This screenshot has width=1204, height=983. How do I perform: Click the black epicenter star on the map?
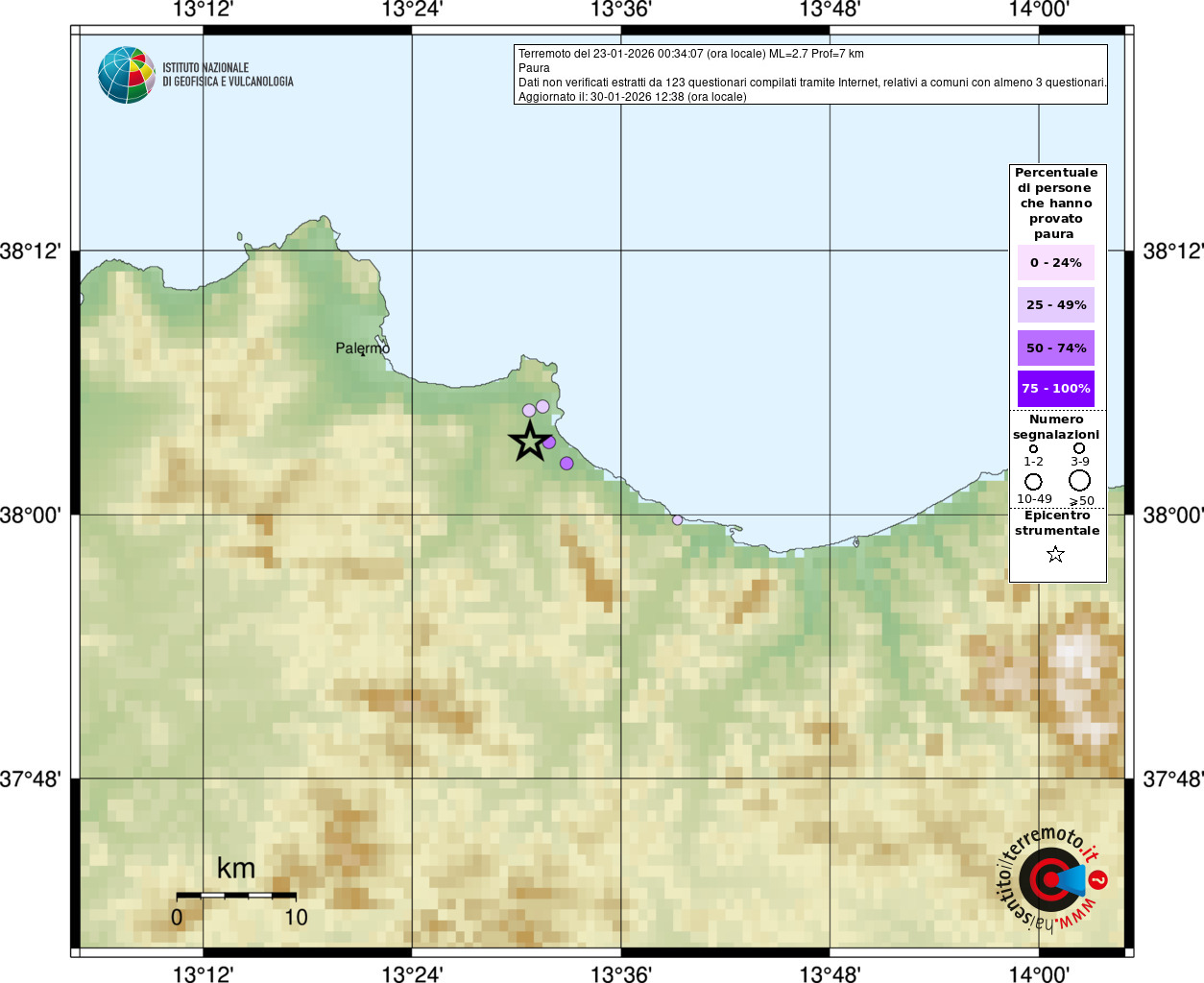point(529,442)
